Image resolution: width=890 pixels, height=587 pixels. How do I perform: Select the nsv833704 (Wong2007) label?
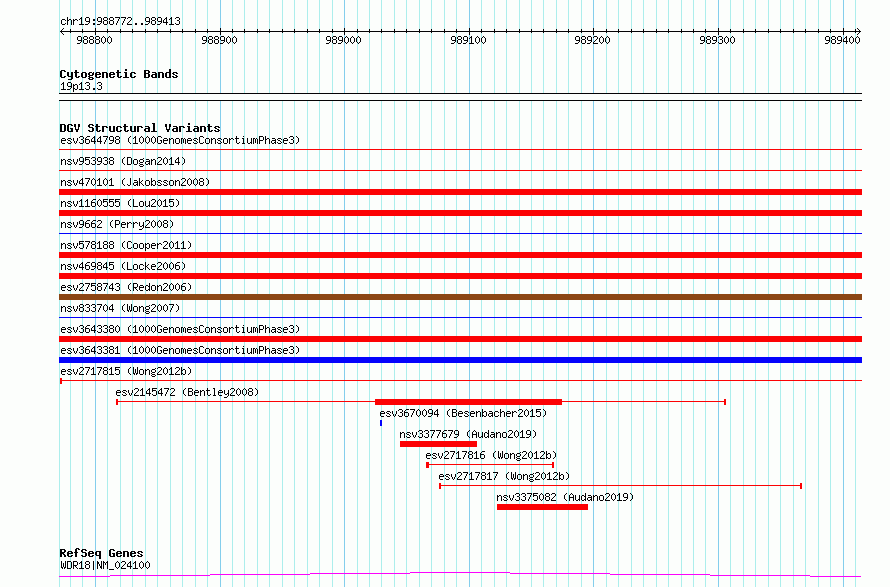pyautogui.click(x=120, y=308)
